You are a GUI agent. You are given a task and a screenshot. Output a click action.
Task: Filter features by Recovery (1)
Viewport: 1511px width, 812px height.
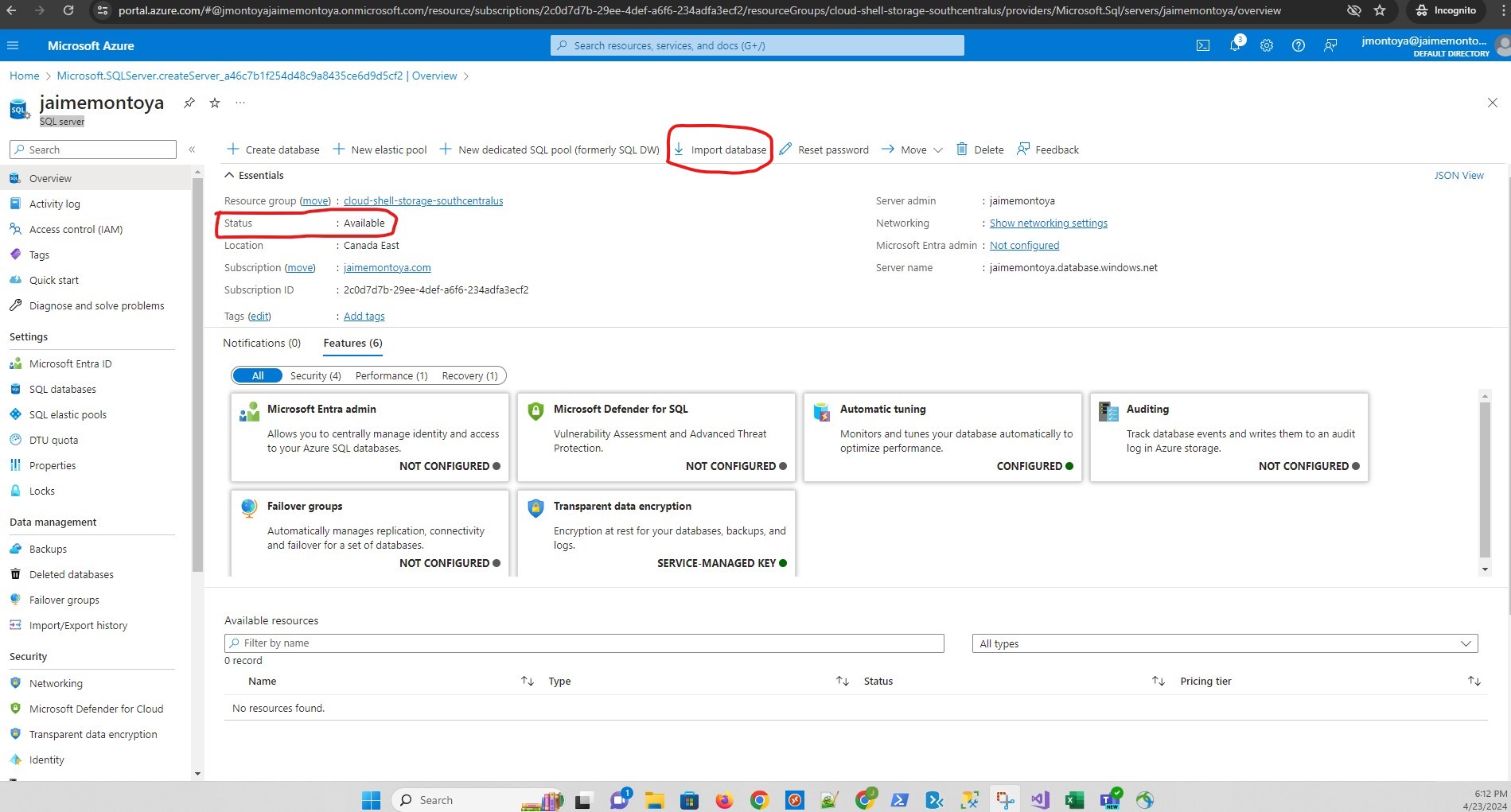469,375
